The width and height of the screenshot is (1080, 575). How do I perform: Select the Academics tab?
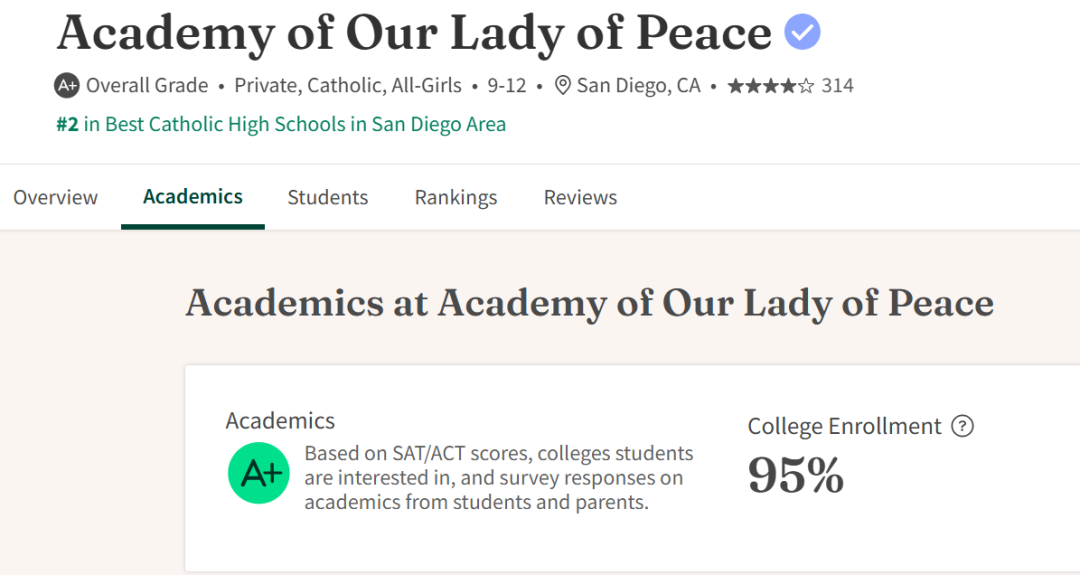193,196
